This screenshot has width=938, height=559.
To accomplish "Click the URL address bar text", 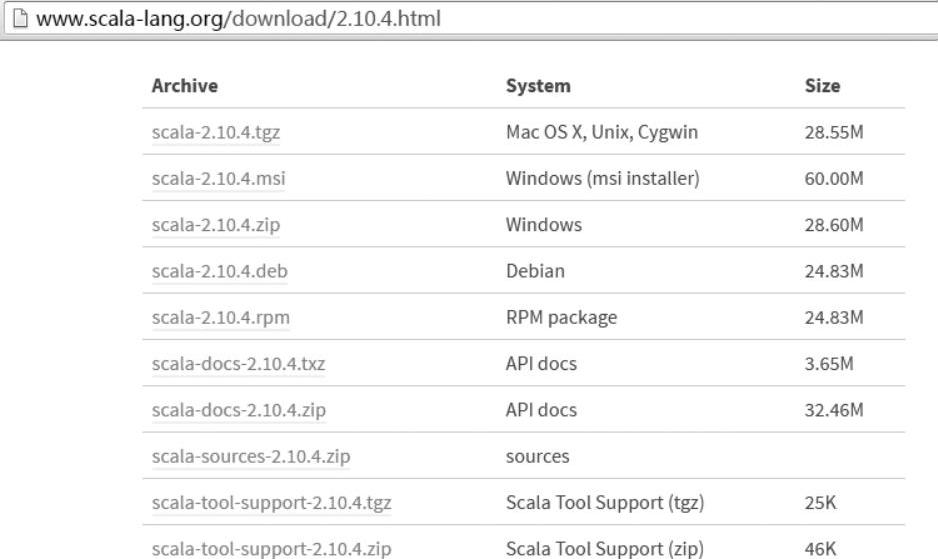I will pyautogui.click(x=238, y=19).
